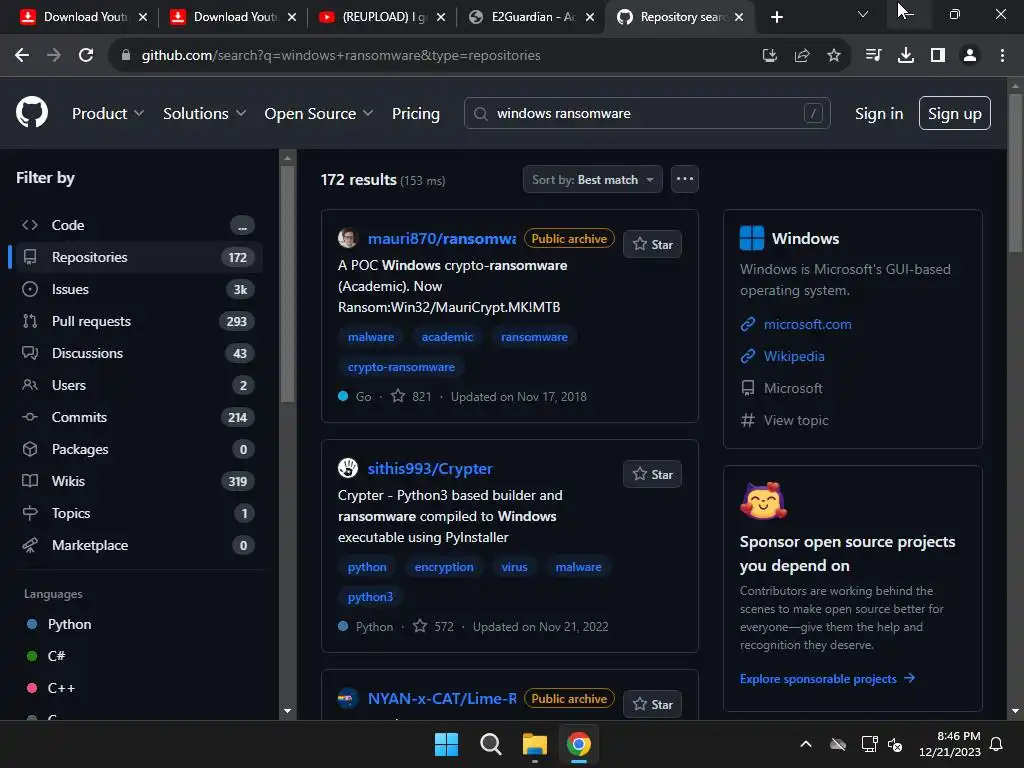Open the sithis993/Crypter repository
1024x768 pixels.
[x=430, y=469]
